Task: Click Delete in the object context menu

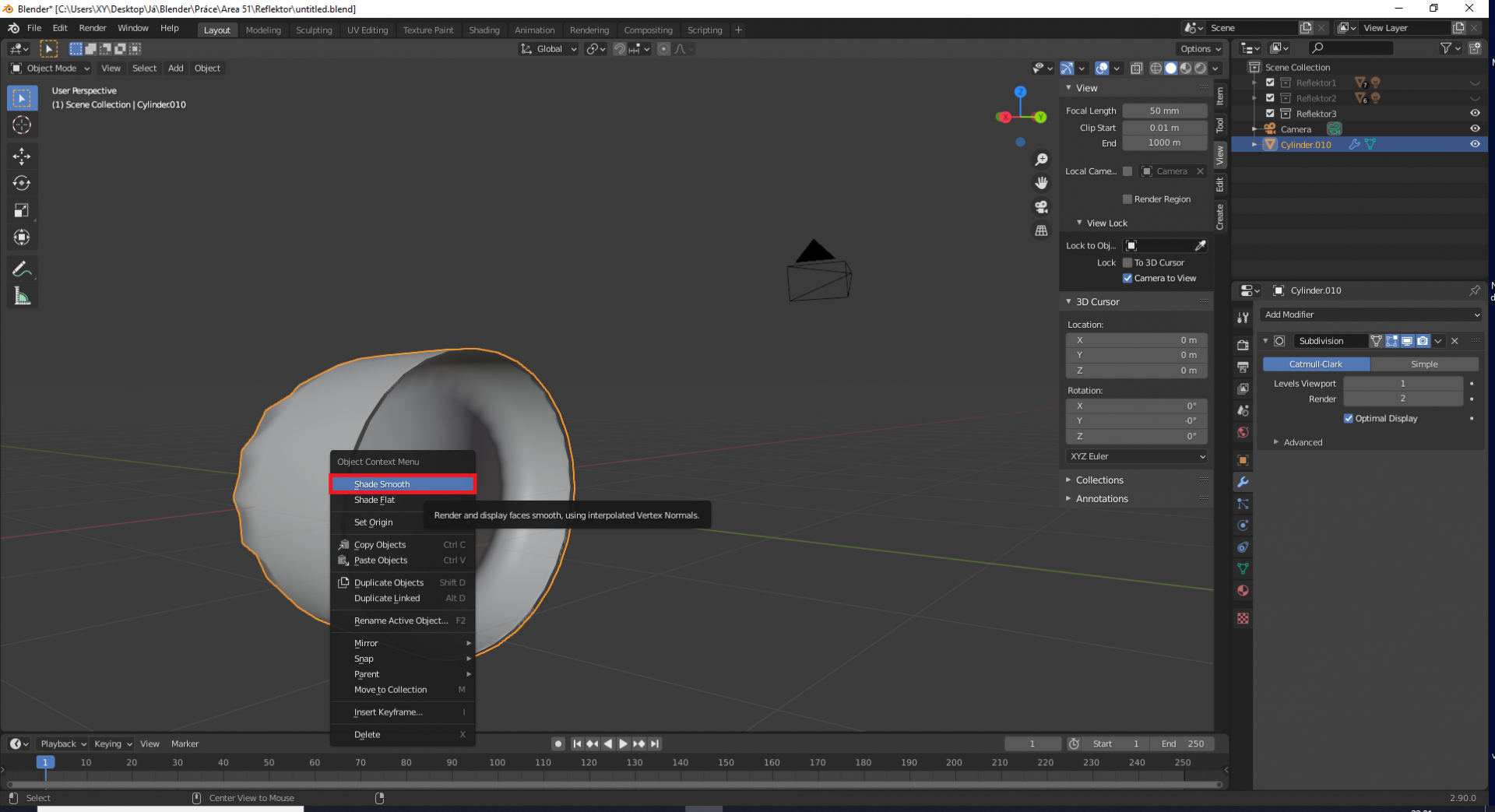Action: [368, 735]
